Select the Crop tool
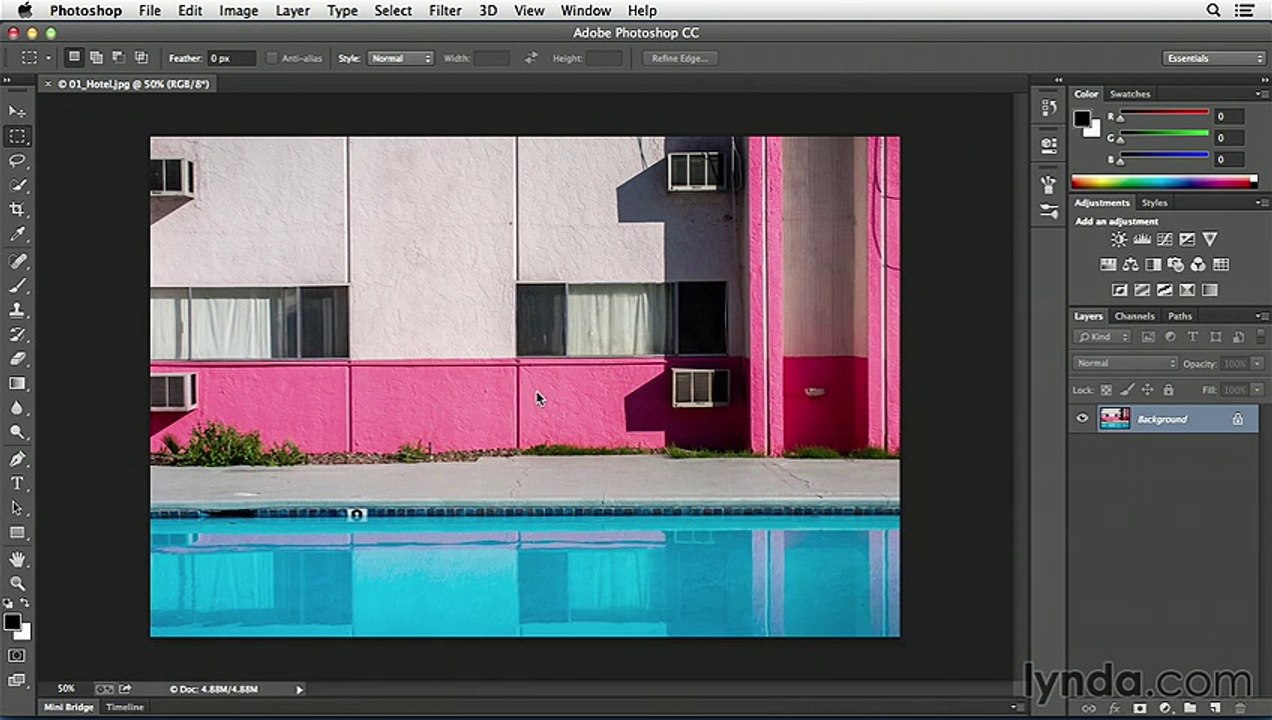The image size is (1272, 720). tap(17, 210)
